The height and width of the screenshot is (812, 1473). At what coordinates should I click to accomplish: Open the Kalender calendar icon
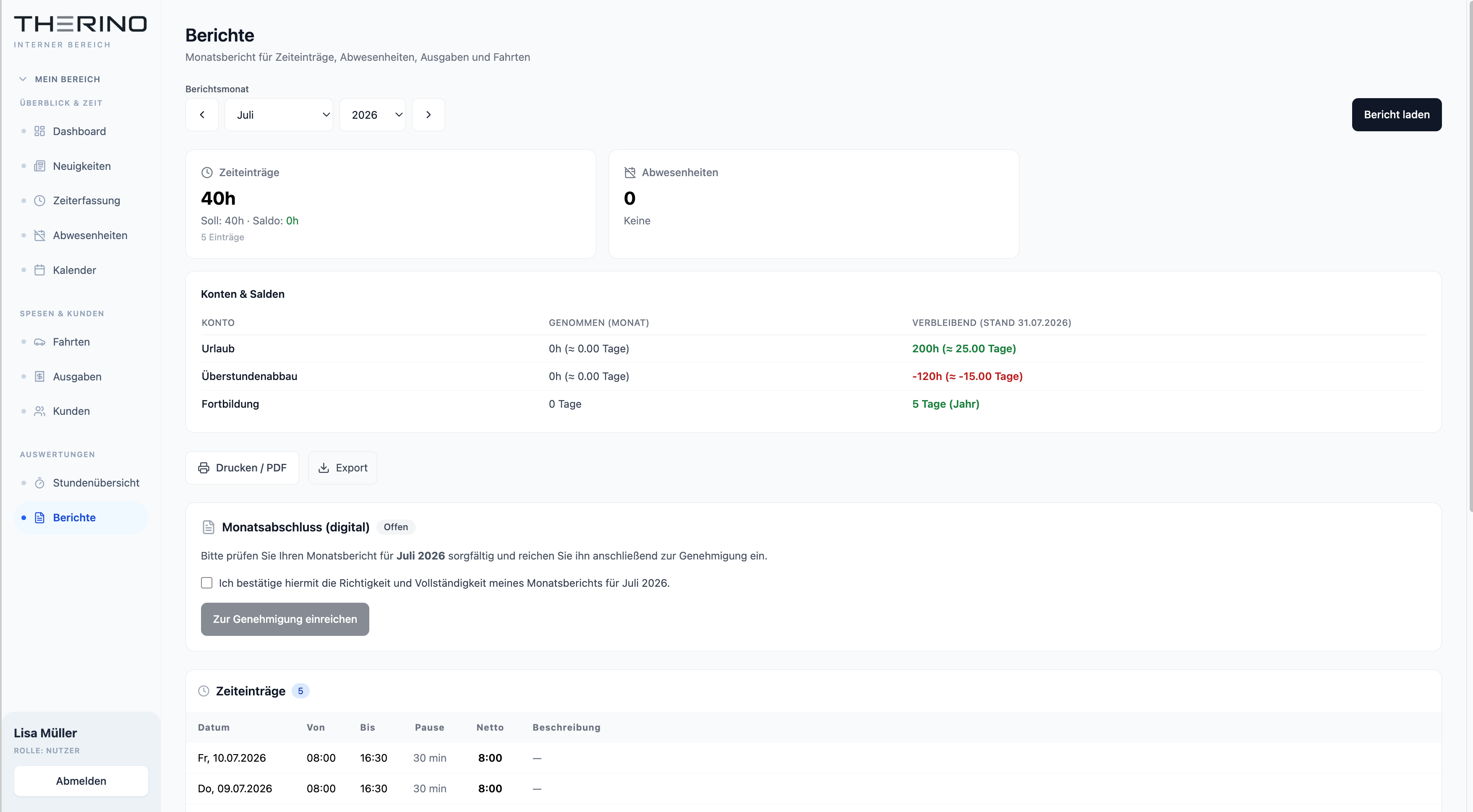pyautogui.click(x=39, y=270)
